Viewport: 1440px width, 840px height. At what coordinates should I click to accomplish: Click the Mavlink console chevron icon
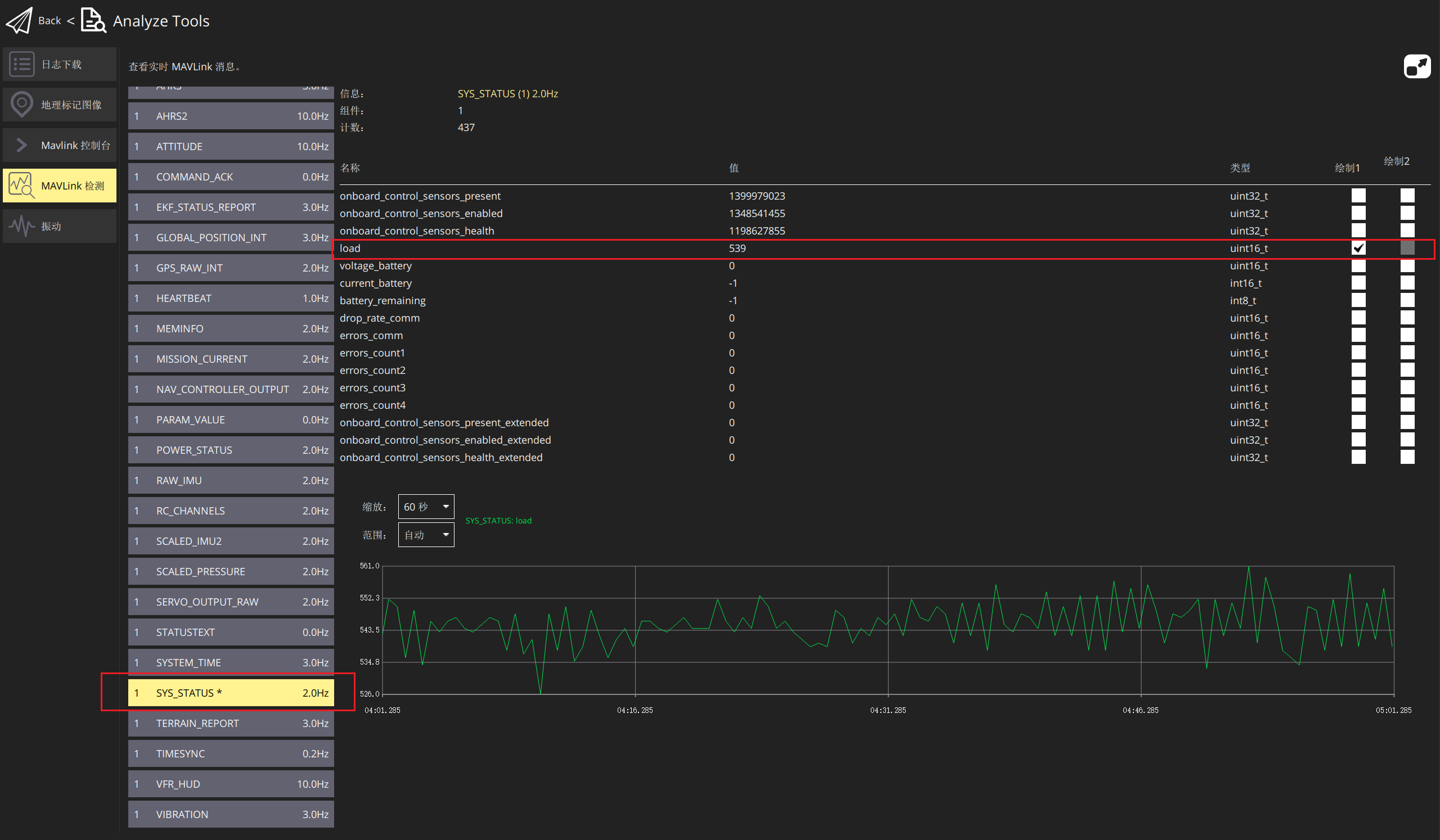pyautogui.click(x=22, y=145)
